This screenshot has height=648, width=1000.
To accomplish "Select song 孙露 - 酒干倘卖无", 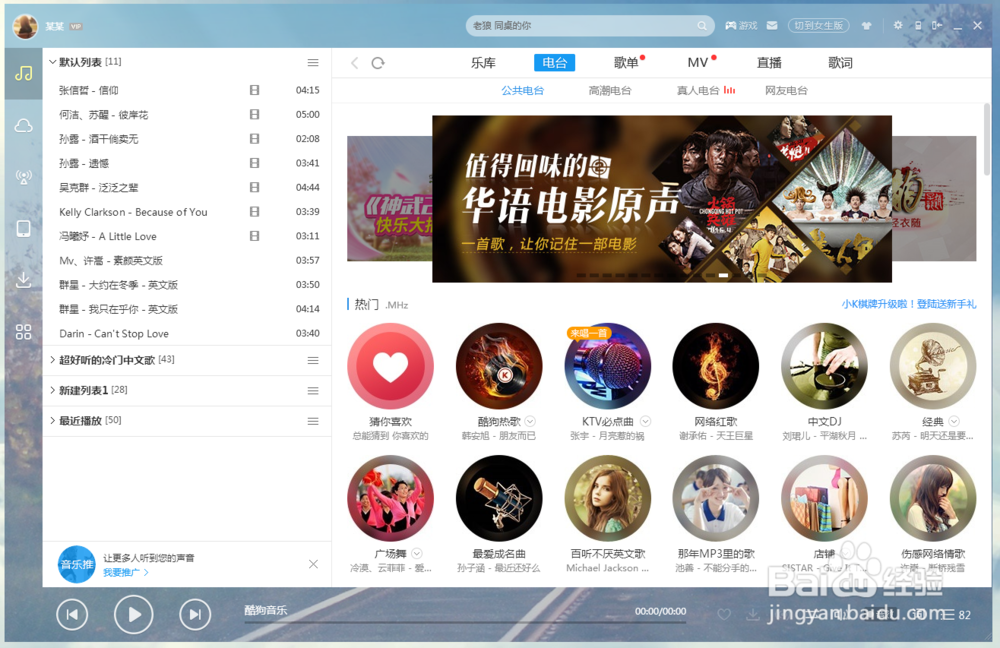I will click(x=187, y=139).
